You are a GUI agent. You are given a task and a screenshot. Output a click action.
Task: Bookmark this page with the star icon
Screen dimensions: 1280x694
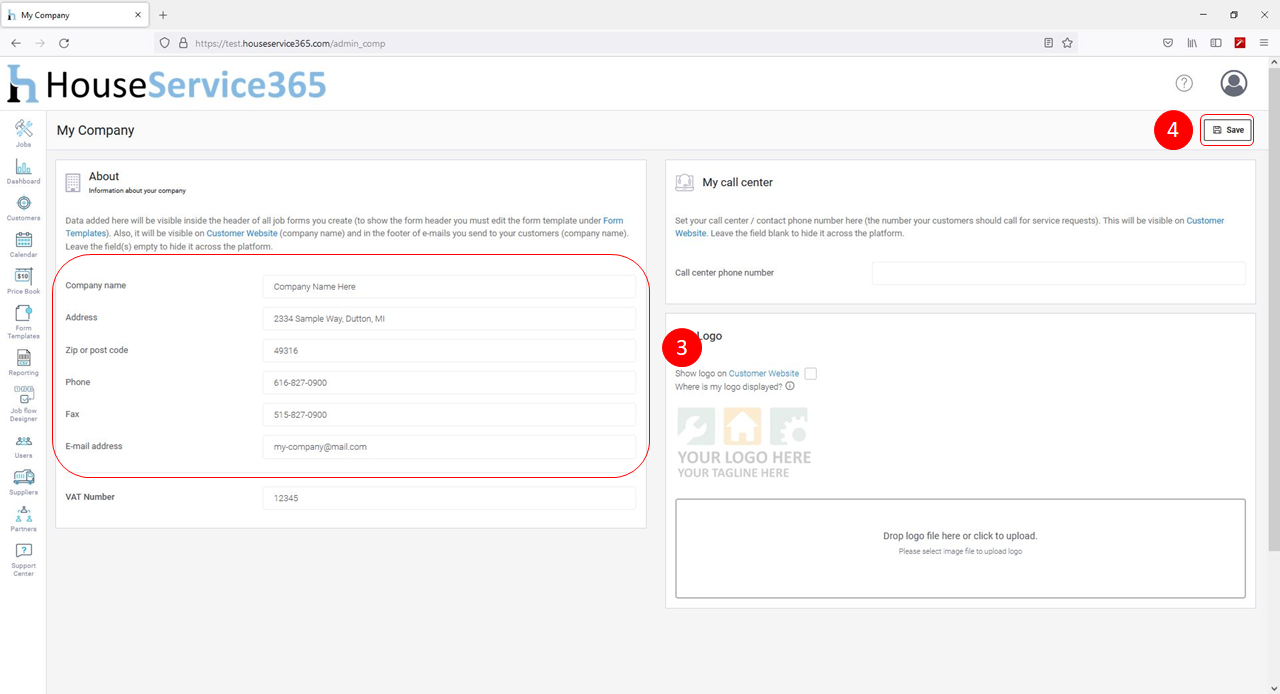[1067, 43]
